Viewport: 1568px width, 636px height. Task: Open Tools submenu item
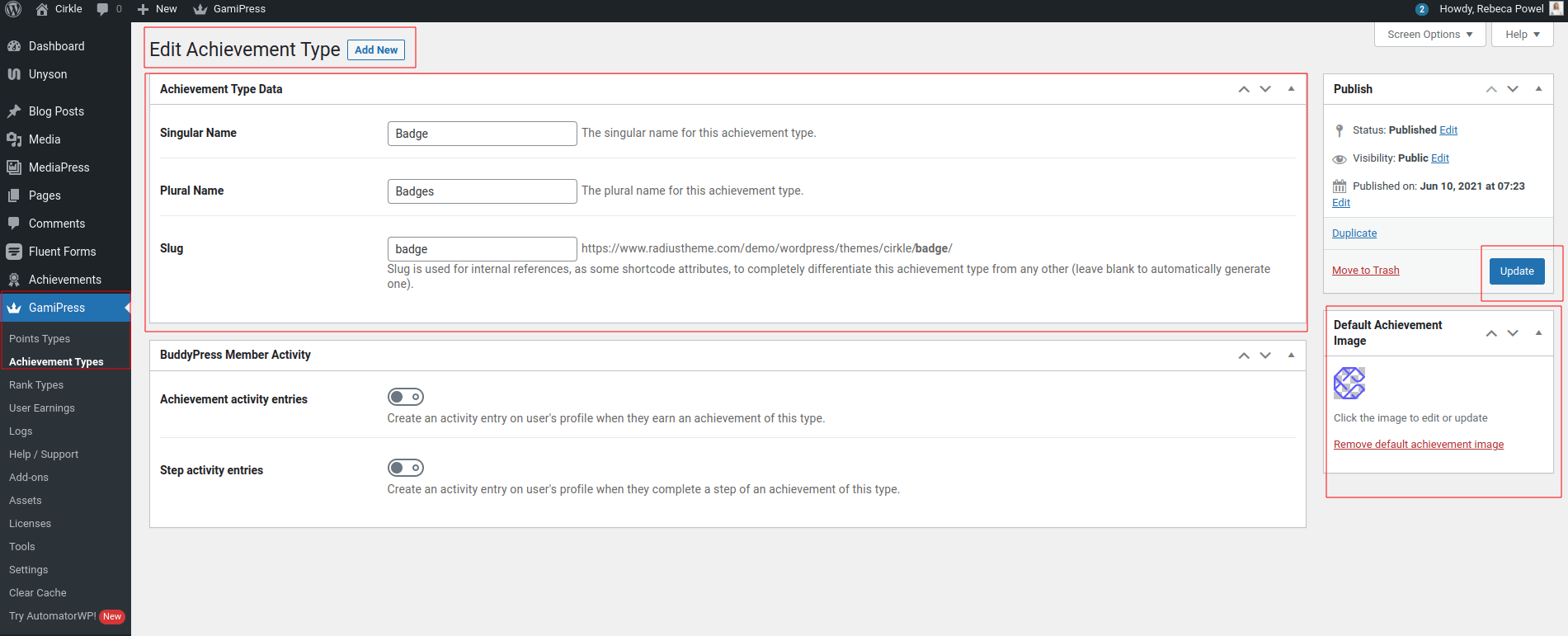pos(22,547)
